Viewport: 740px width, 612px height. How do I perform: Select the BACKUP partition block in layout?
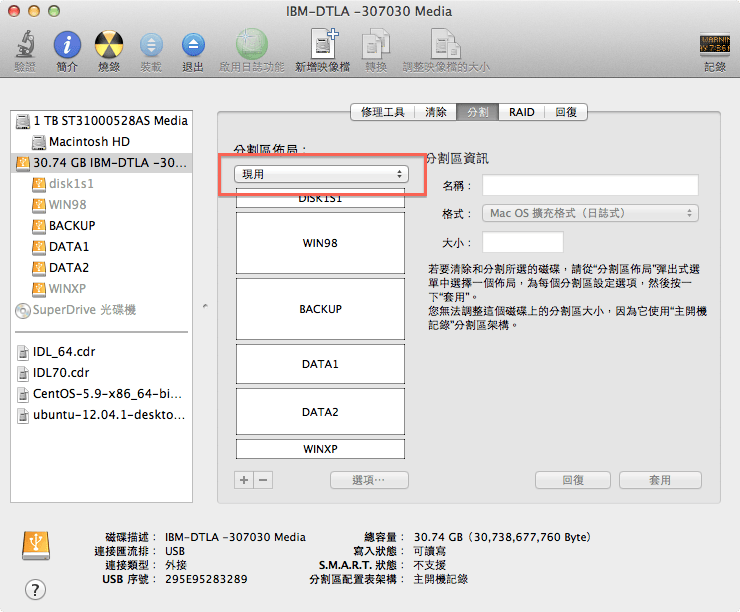(x=320, y=310)
